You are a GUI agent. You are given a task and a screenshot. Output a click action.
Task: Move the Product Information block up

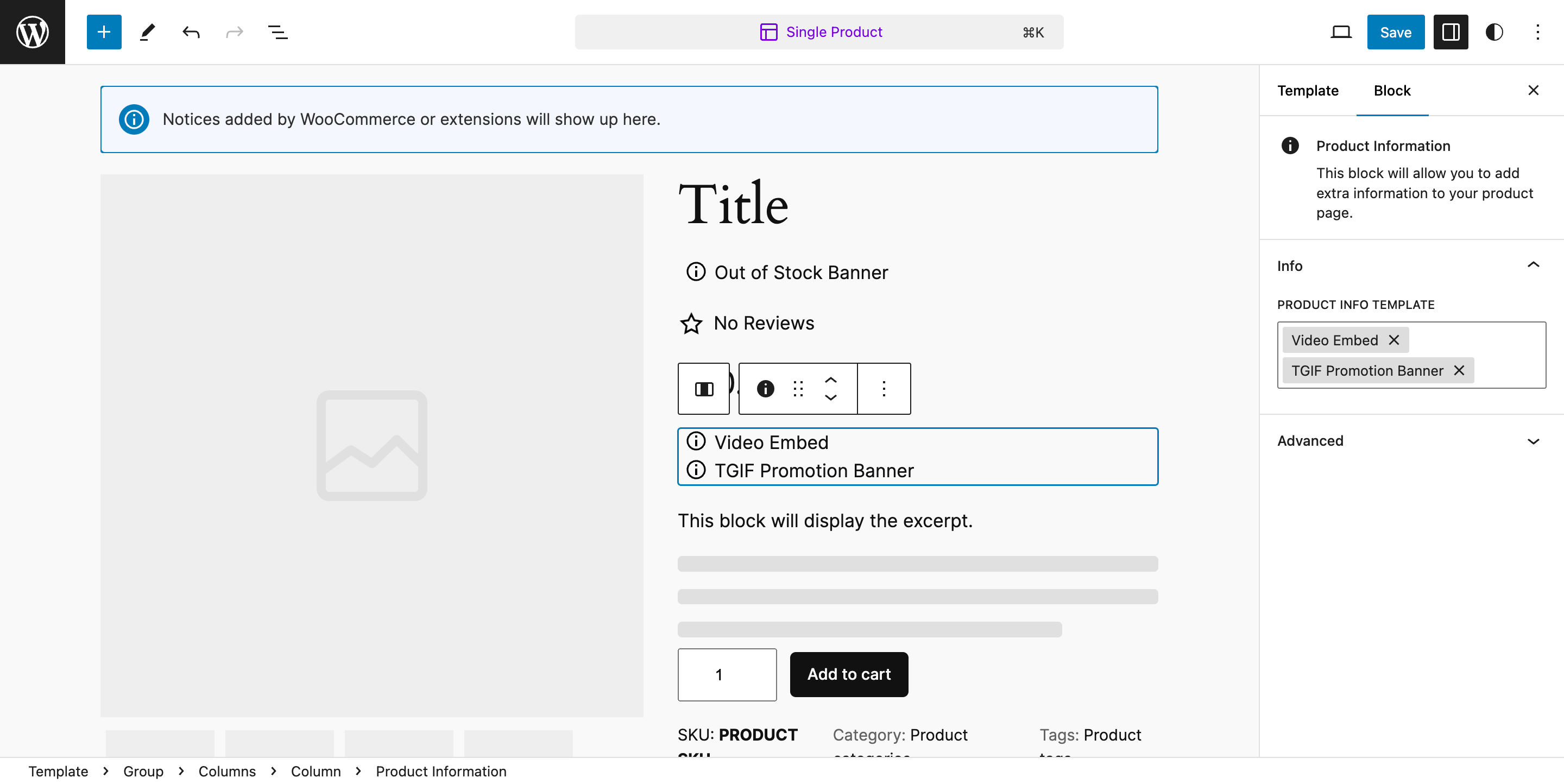[830, 380]
